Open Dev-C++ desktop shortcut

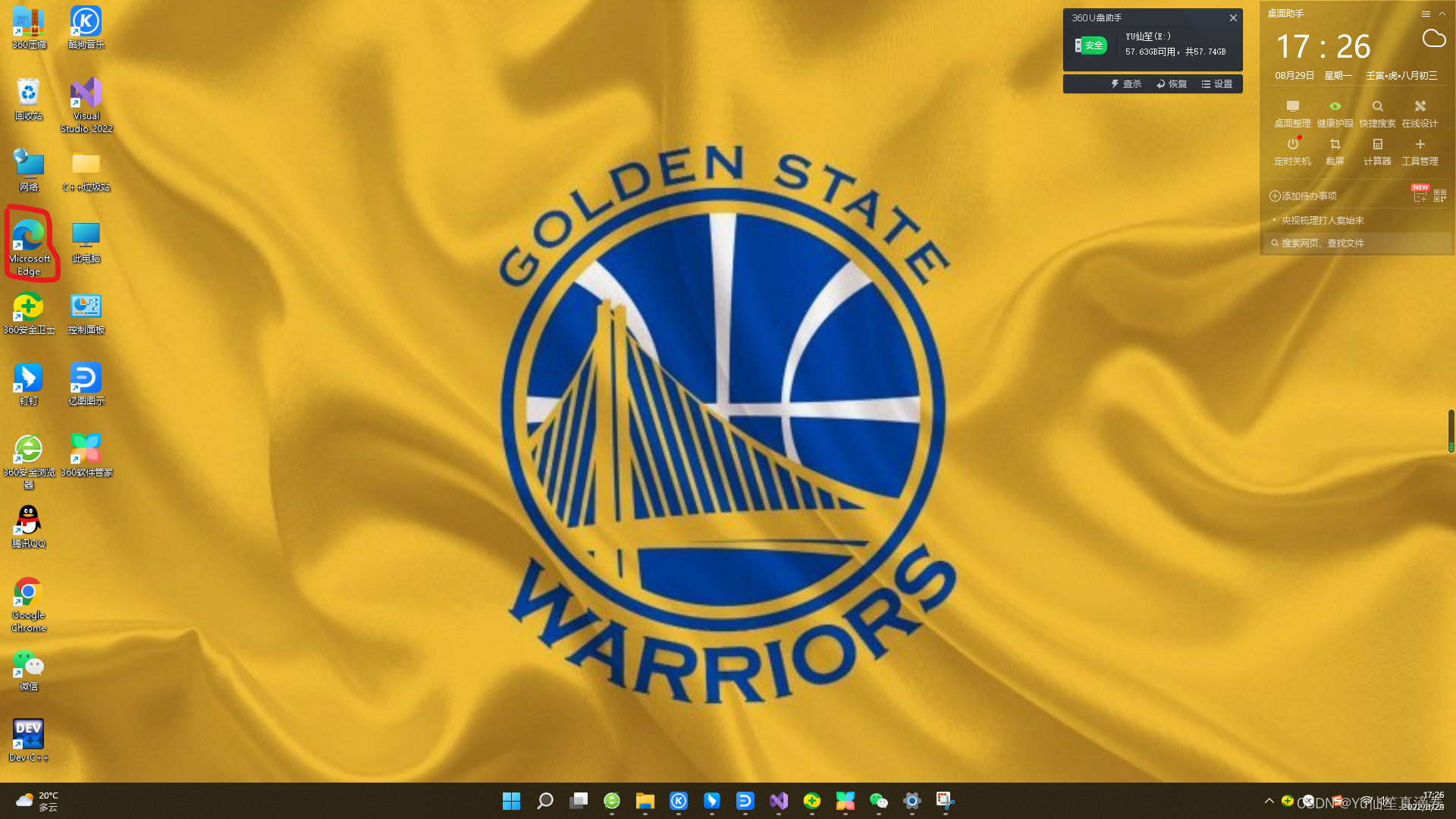coord(28,734)
